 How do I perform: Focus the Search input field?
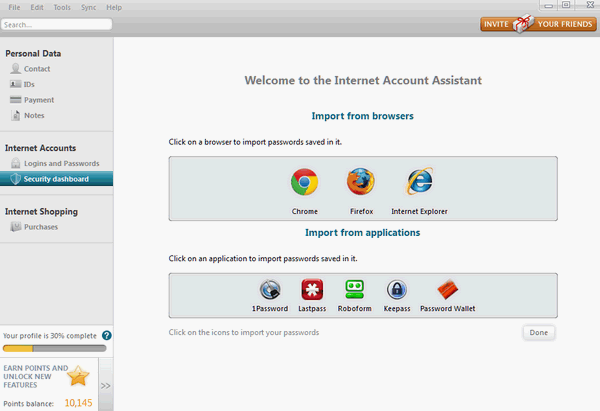coord(56,24)
